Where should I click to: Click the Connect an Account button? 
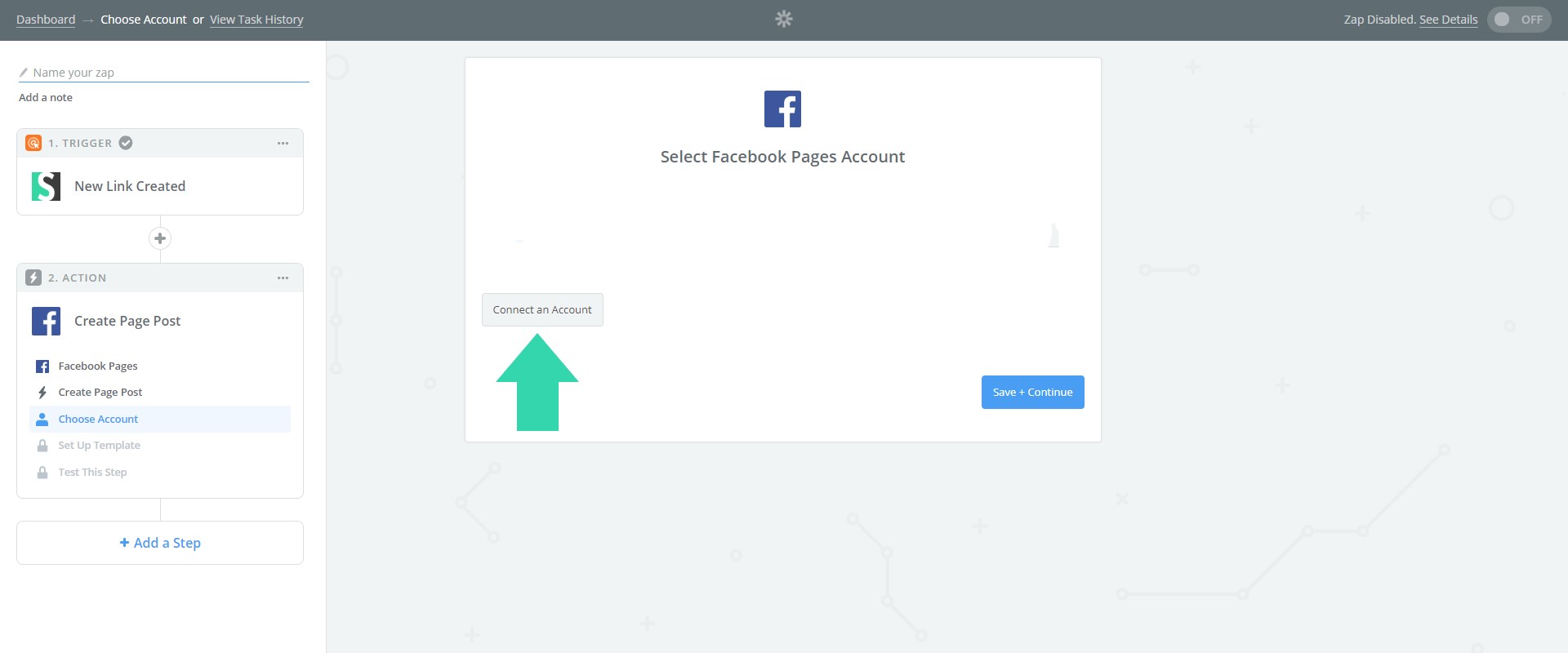click(541, 309)
